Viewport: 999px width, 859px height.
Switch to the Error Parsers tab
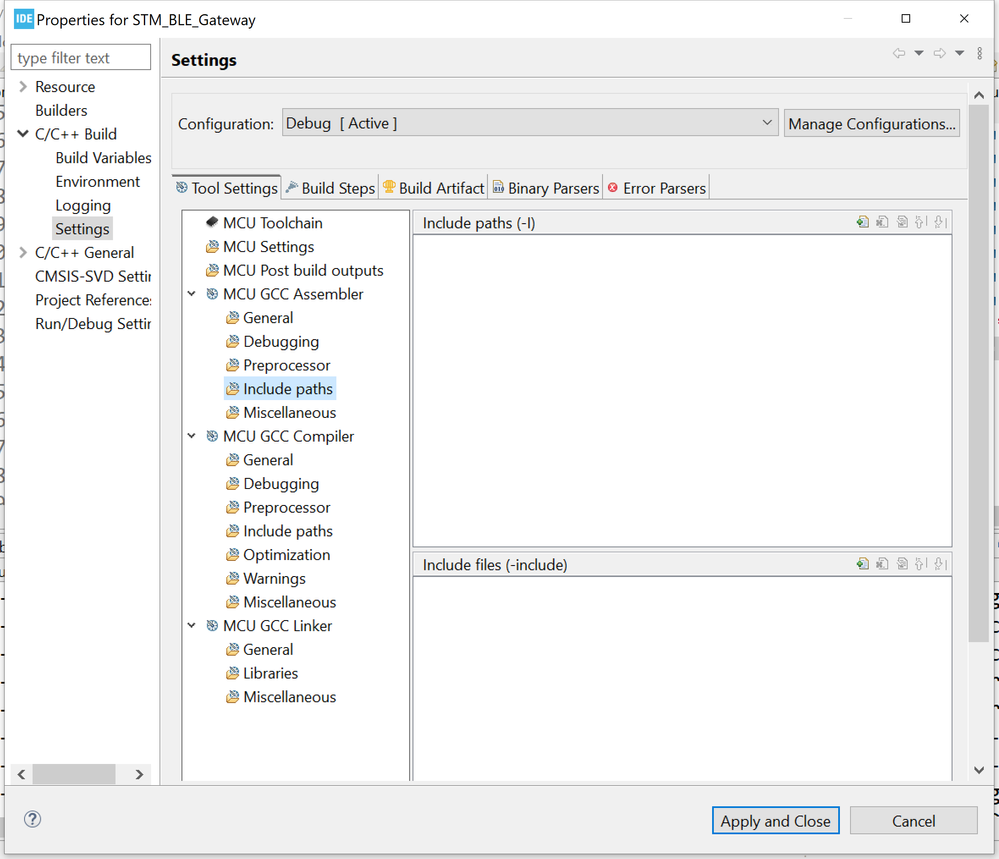[657, 188]
